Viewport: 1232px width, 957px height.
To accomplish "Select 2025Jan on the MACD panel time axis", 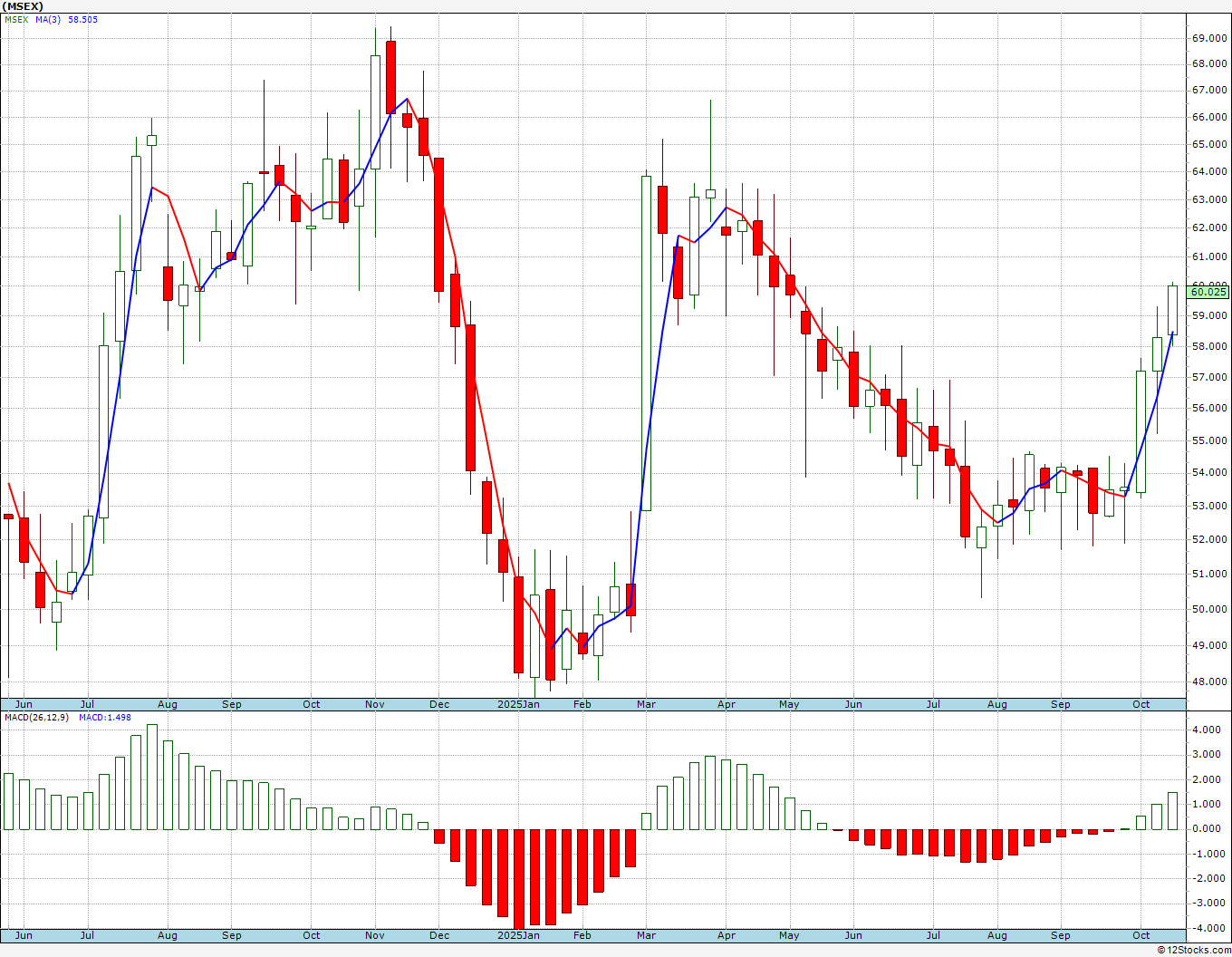I will (x=519, y=935).
